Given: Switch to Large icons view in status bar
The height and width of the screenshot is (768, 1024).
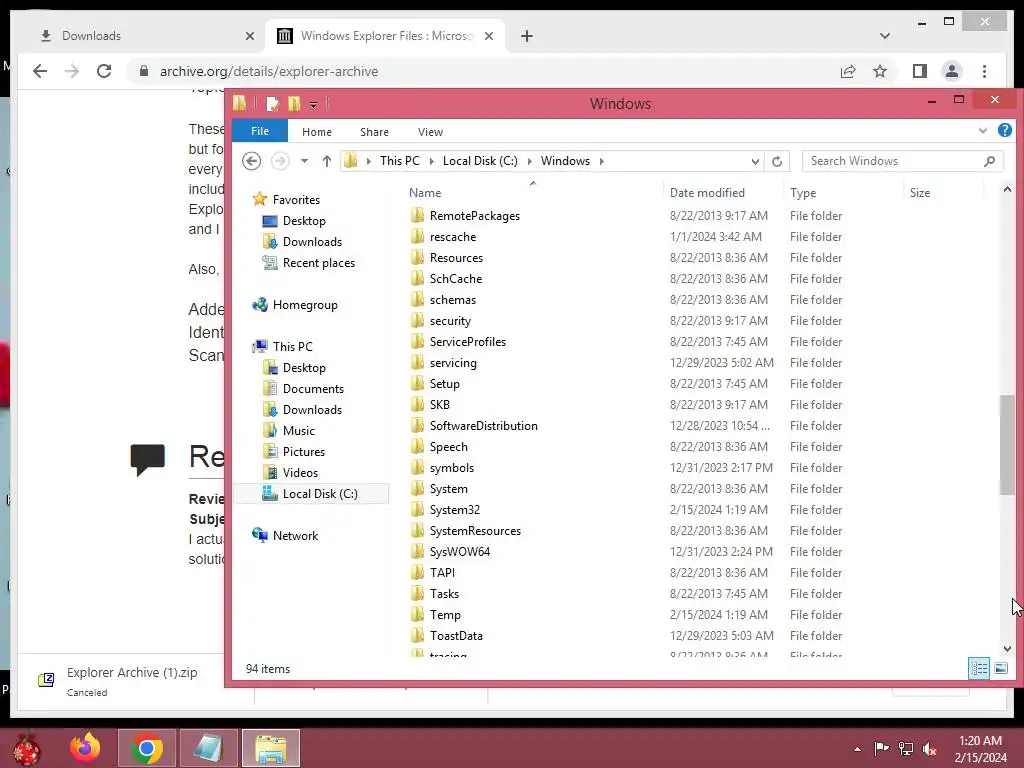Looking at the screenshot, I should click(1000, 668).
